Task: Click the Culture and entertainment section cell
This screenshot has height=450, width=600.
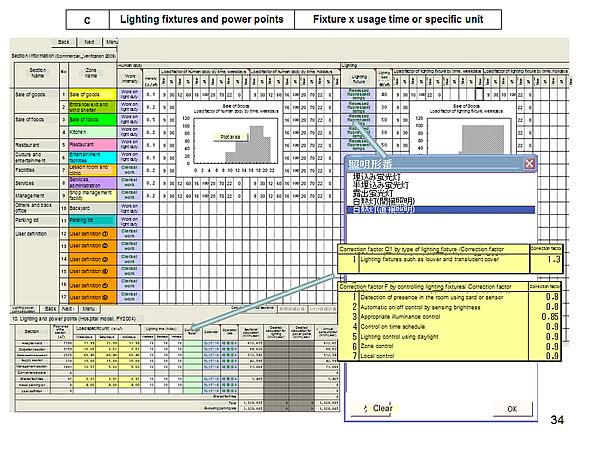Action: click(36, 158)
